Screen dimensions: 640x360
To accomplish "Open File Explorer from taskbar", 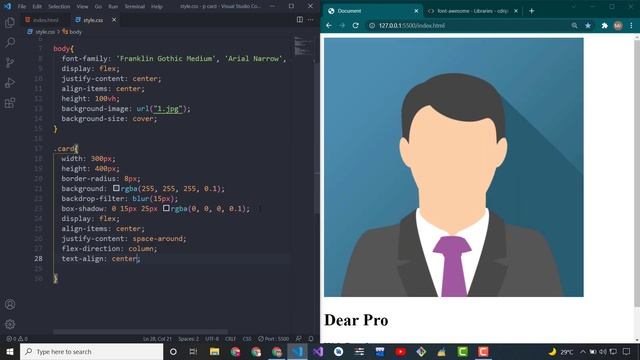I will (214, 351).
